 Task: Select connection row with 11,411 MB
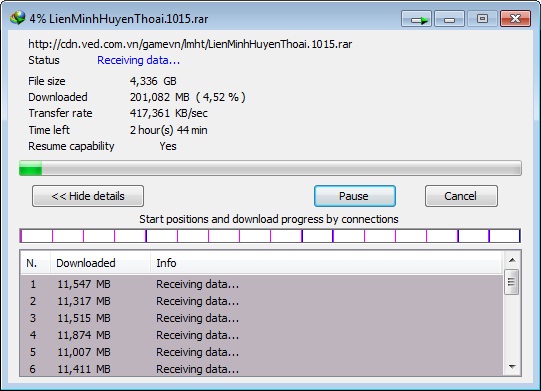pos(261,368)
